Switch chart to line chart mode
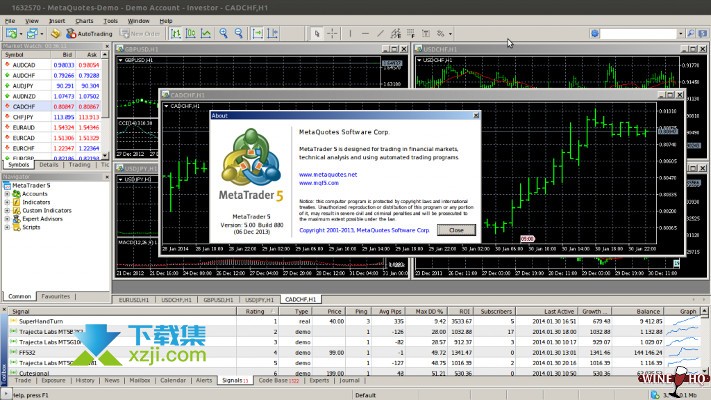Screen dimensions: 711x400 click(206, 34)
